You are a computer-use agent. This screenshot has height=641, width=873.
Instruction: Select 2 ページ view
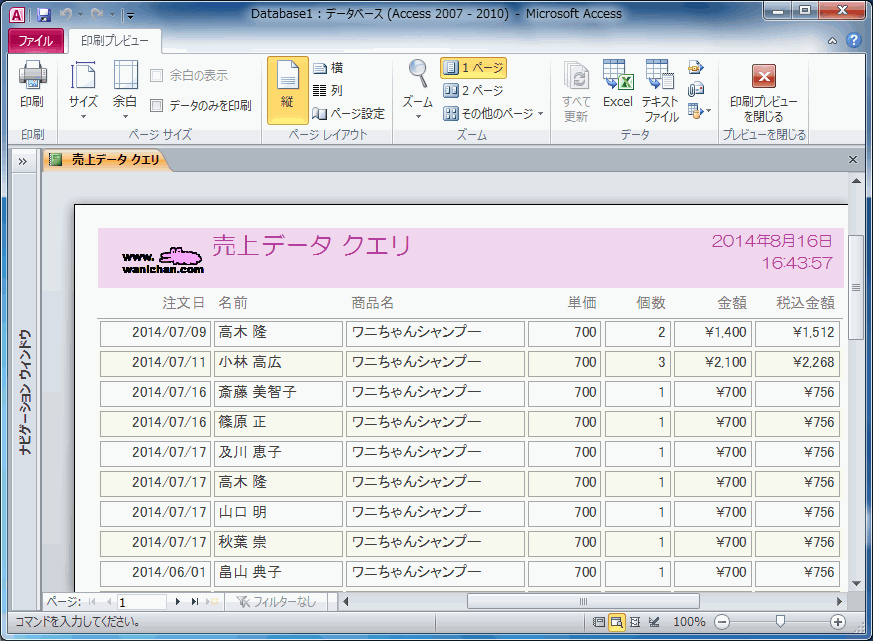click(x=473, y=90)
